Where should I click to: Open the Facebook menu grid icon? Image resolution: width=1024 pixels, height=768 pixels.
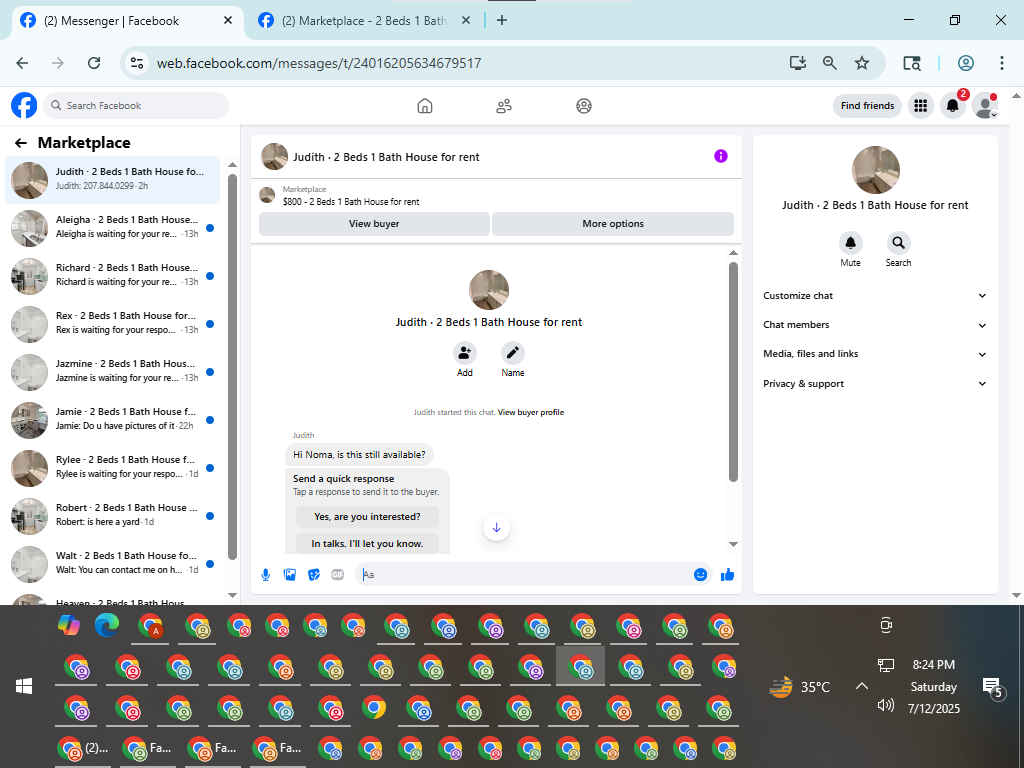coord(921,105)
